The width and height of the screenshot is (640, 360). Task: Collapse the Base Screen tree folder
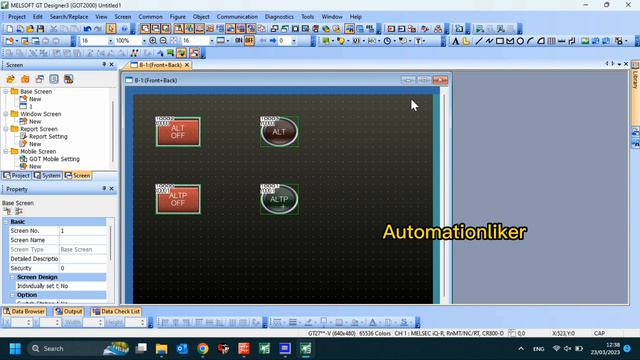pos(6,91)
